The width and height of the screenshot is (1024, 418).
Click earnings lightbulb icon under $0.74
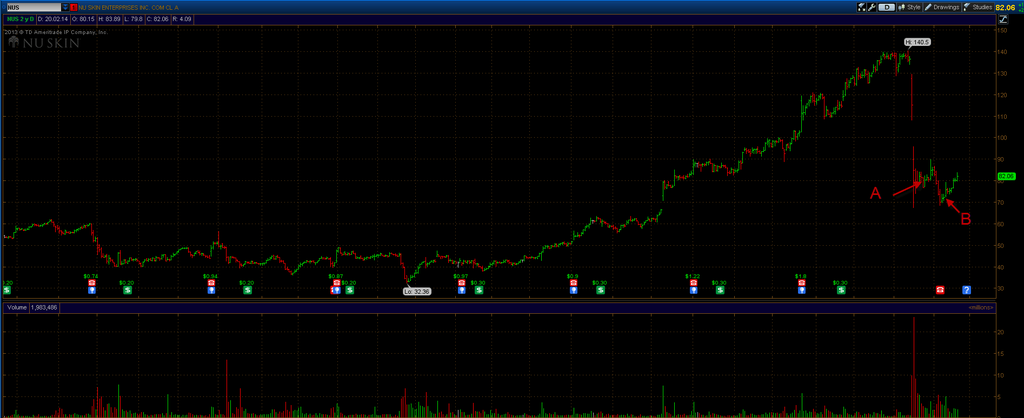click(x=92, y=290)
